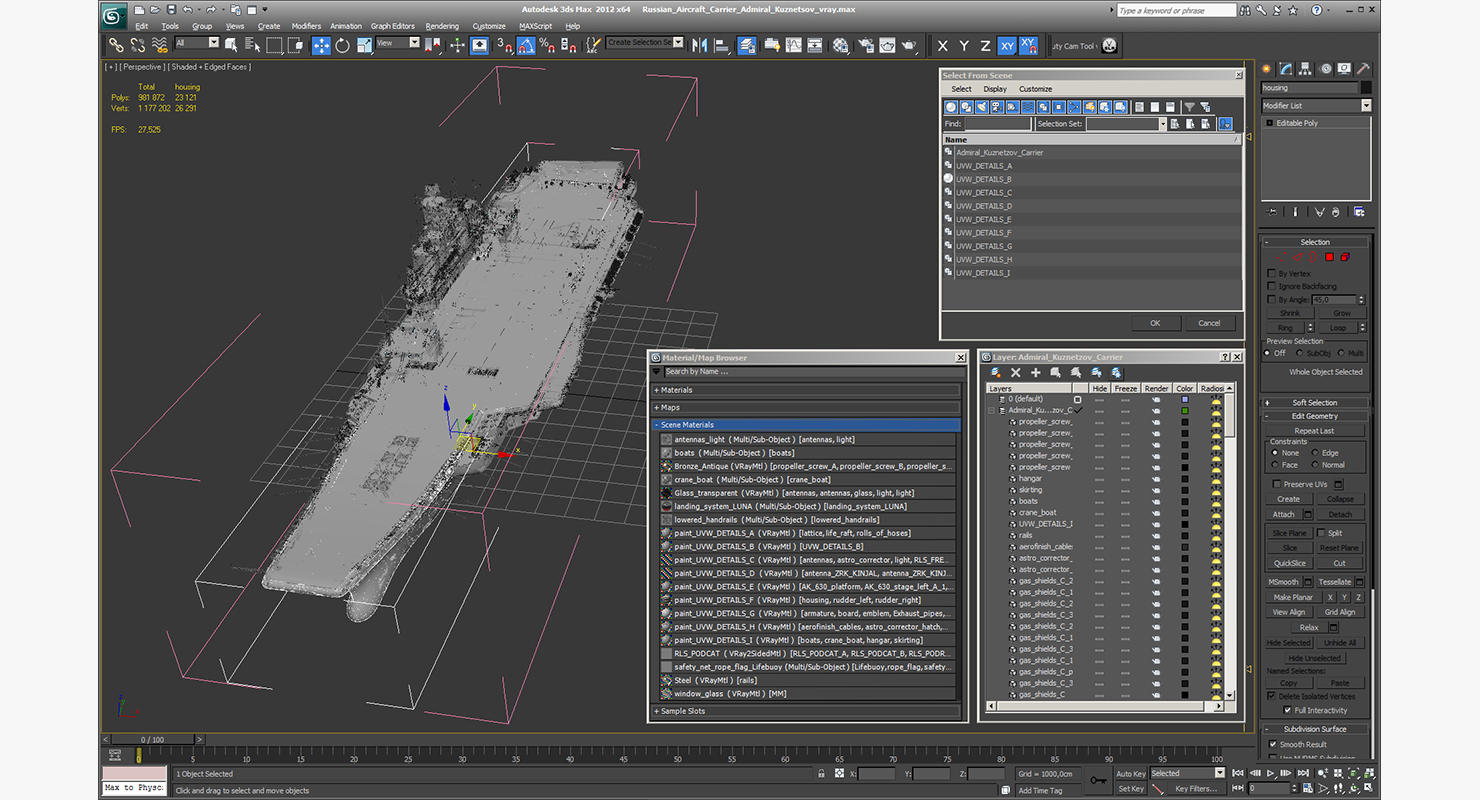The width and height of the screenshot is (1480, 800).
Task: Open the Modifier List dropdown
Action: tap(1316, 106)
